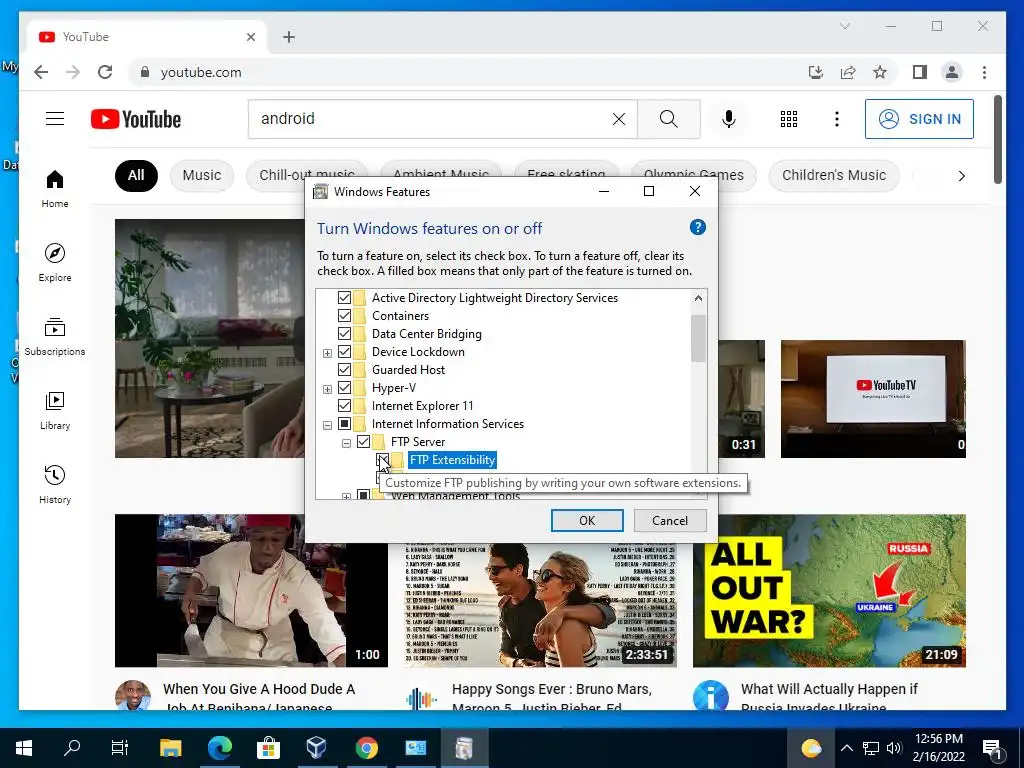Select the All filter chip
The width and height of the screenshot is (1024, 768).
click(x=136, y=175)
